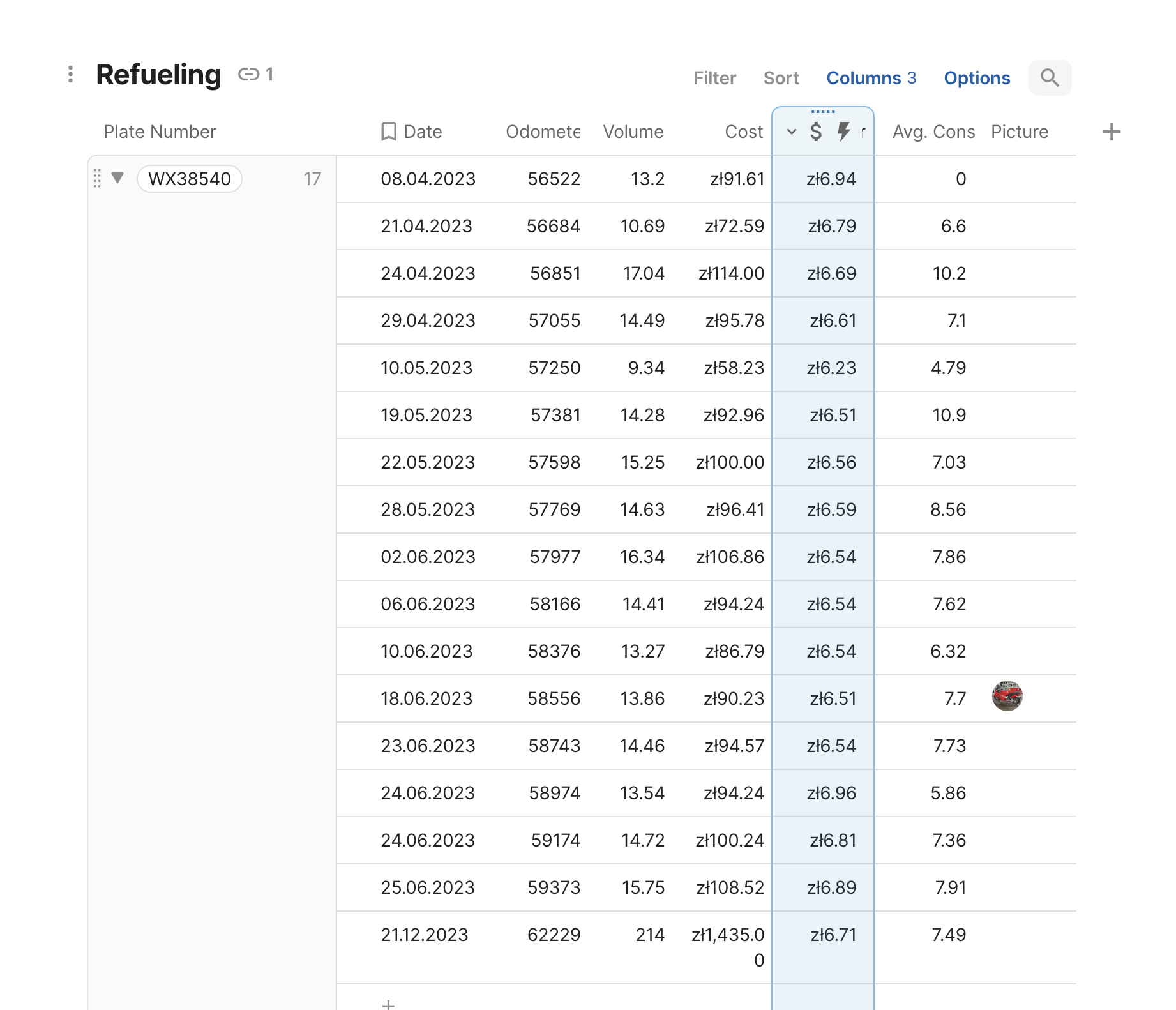The height and width of the screenshot is (1010, 1176).
Task: Open the motorcycle picture thumbnail
Action: point(1007,696)
